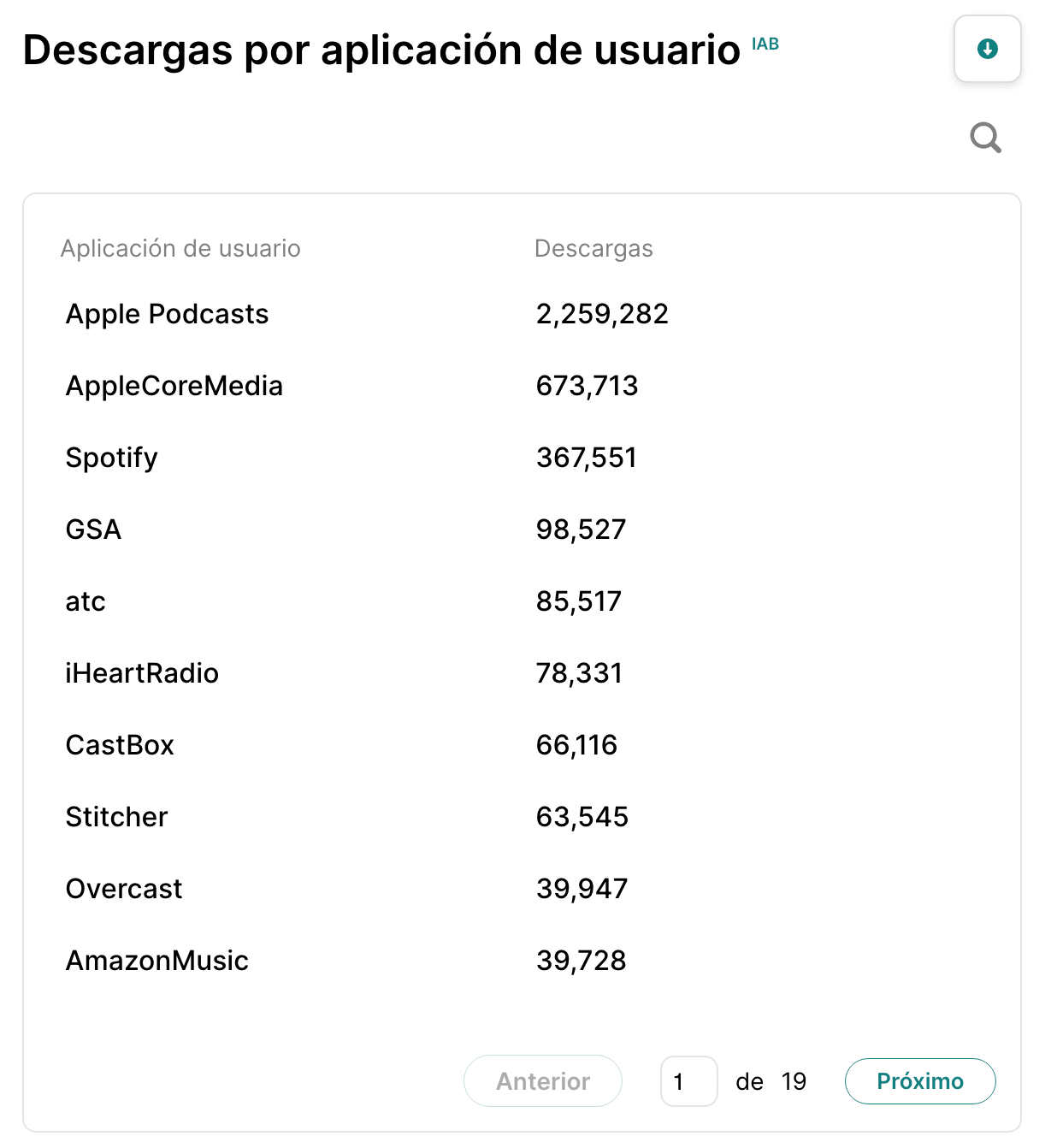
Task: Select the GSA table row
Action: (x=522, y=530)
